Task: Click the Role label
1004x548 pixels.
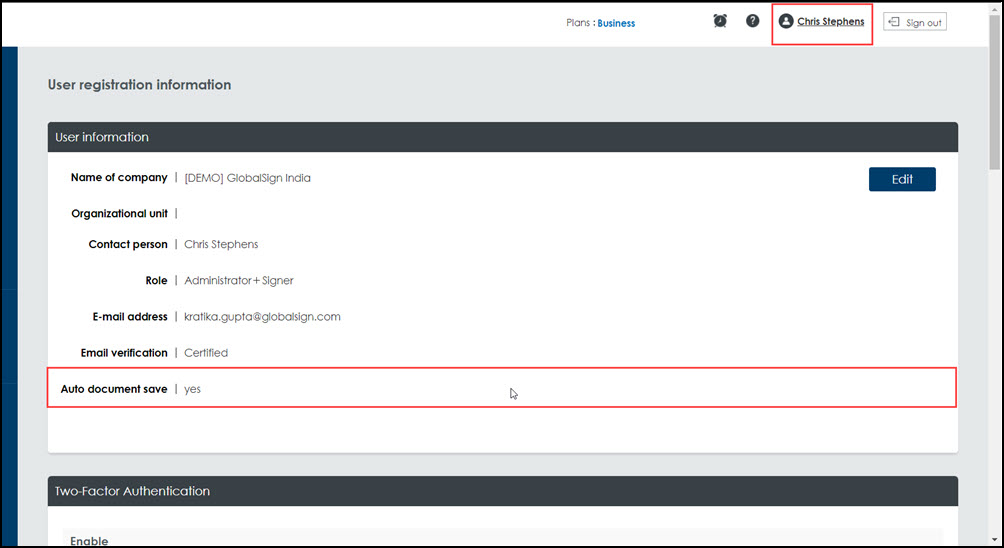Action: [x=156, y=280]
